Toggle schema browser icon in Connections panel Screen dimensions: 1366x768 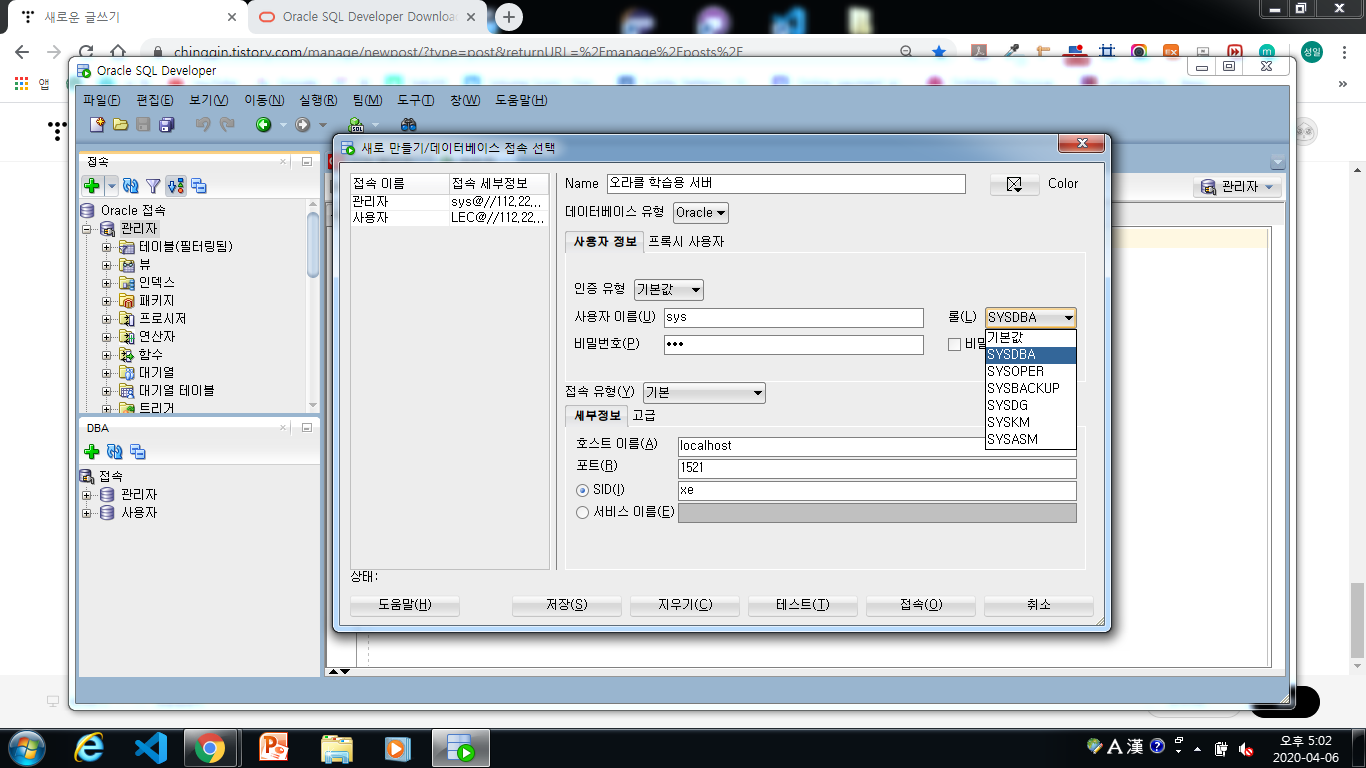point(176,185)
